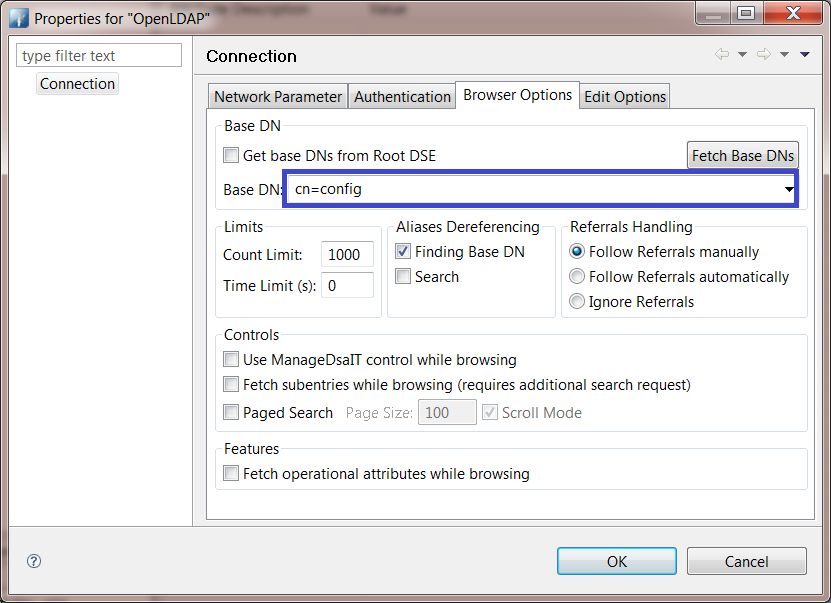Maximize the Properties dialog window
The height and width of the screenshot is (603, 831).
[746, 13]
